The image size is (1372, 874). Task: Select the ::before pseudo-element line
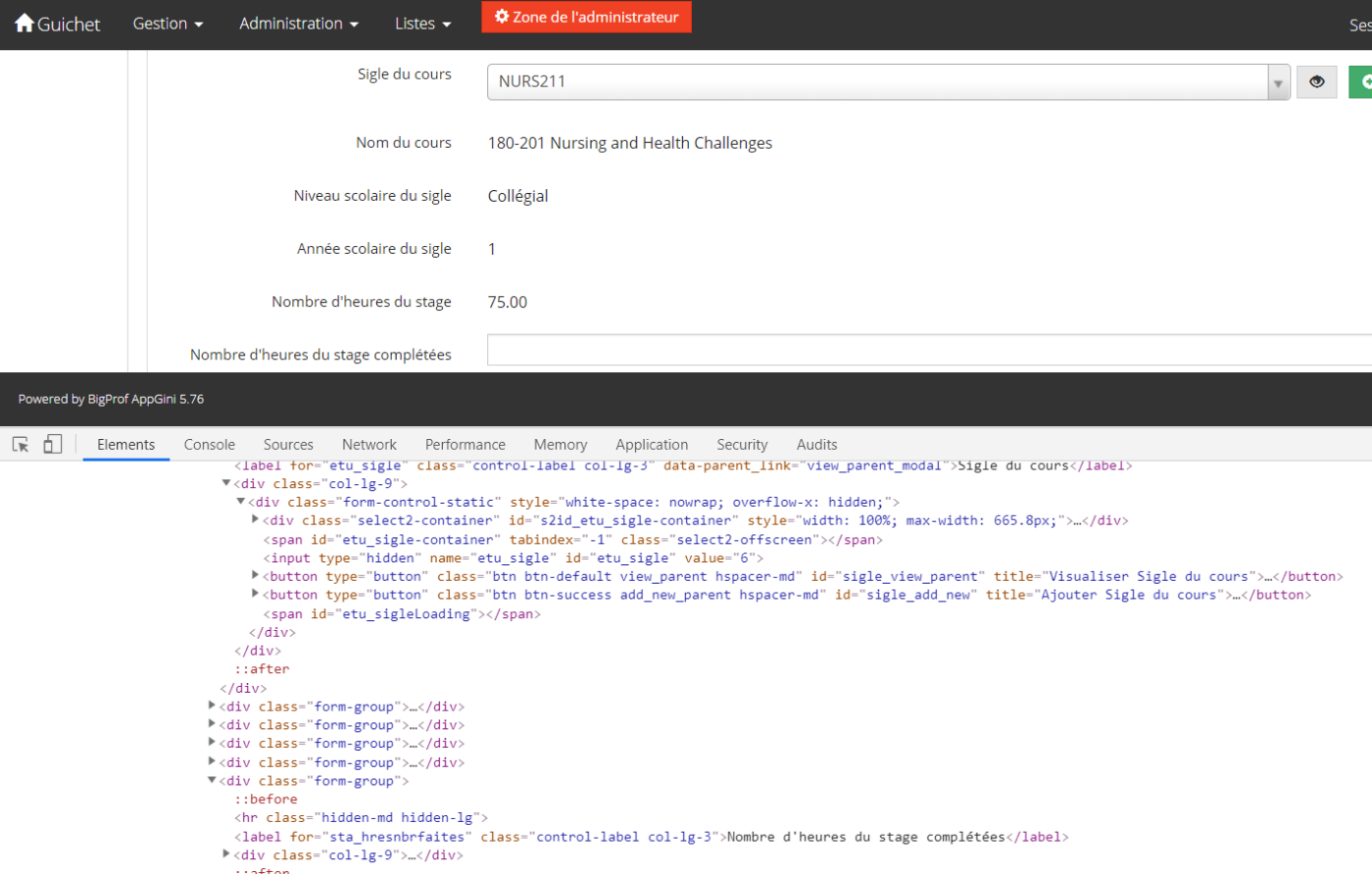(266, 800)
